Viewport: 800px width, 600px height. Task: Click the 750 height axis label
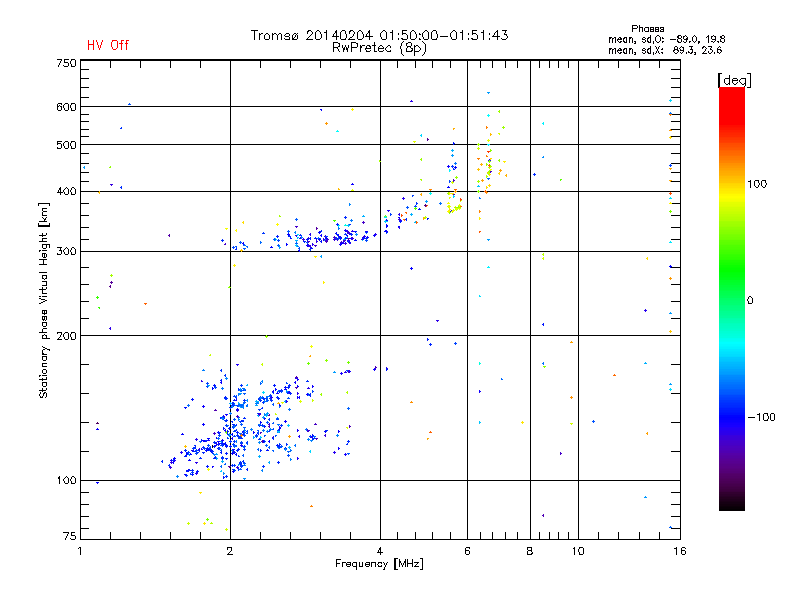pos(66,63)
